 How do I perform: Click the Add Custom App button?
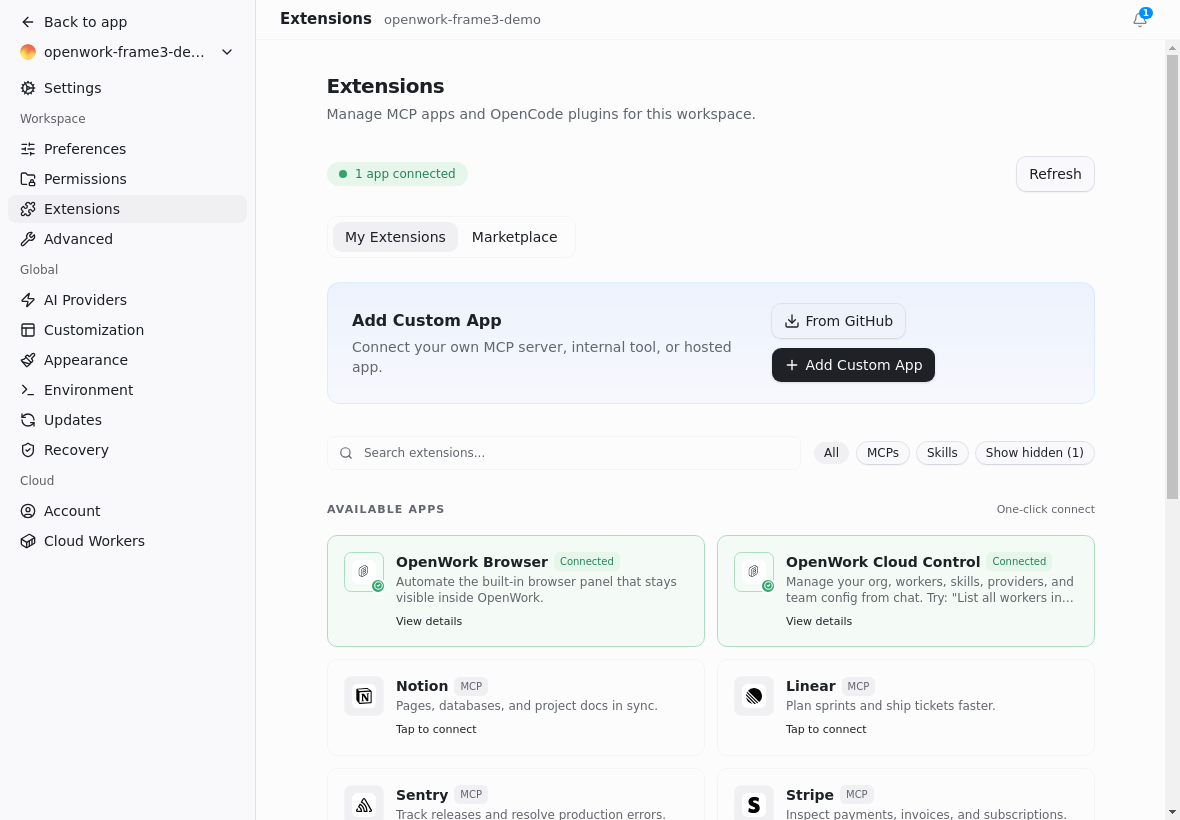point(853,365)
